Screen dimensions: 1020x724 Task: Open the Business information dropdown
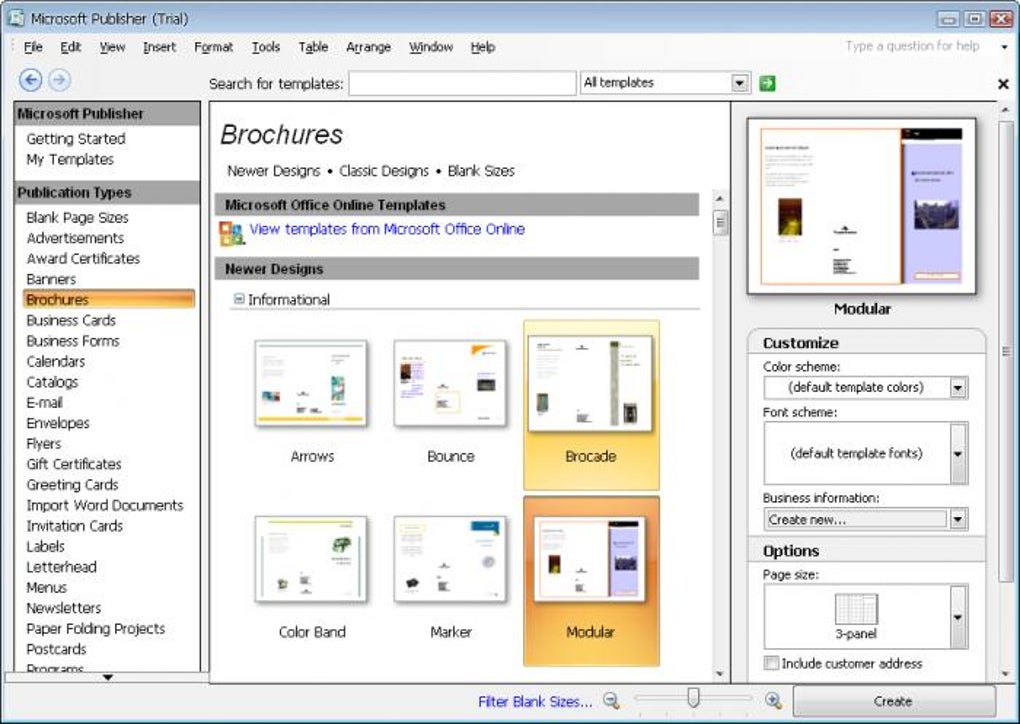[x=958, y=519]
